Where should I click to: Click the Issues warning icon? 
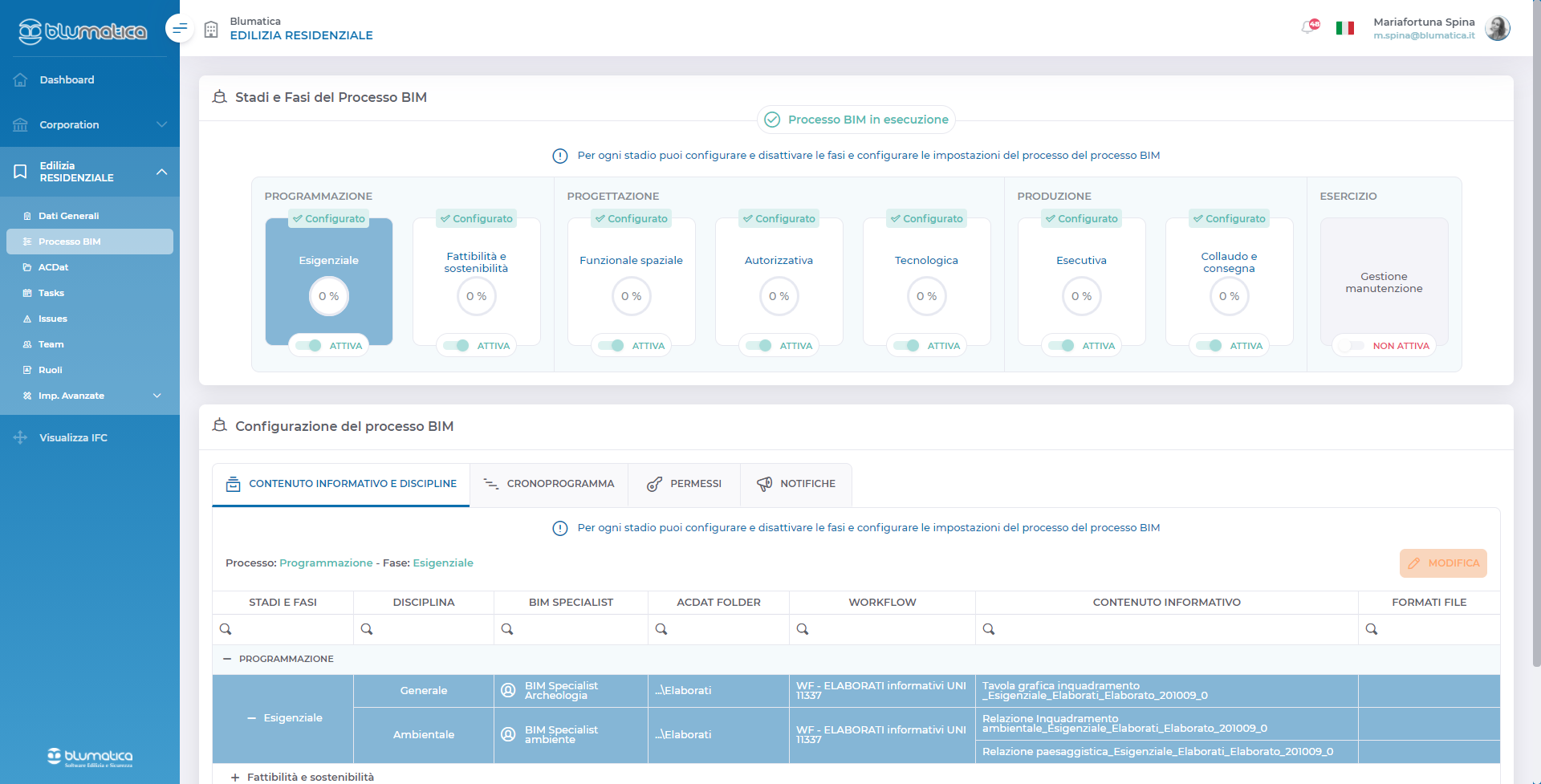point(27,319)
